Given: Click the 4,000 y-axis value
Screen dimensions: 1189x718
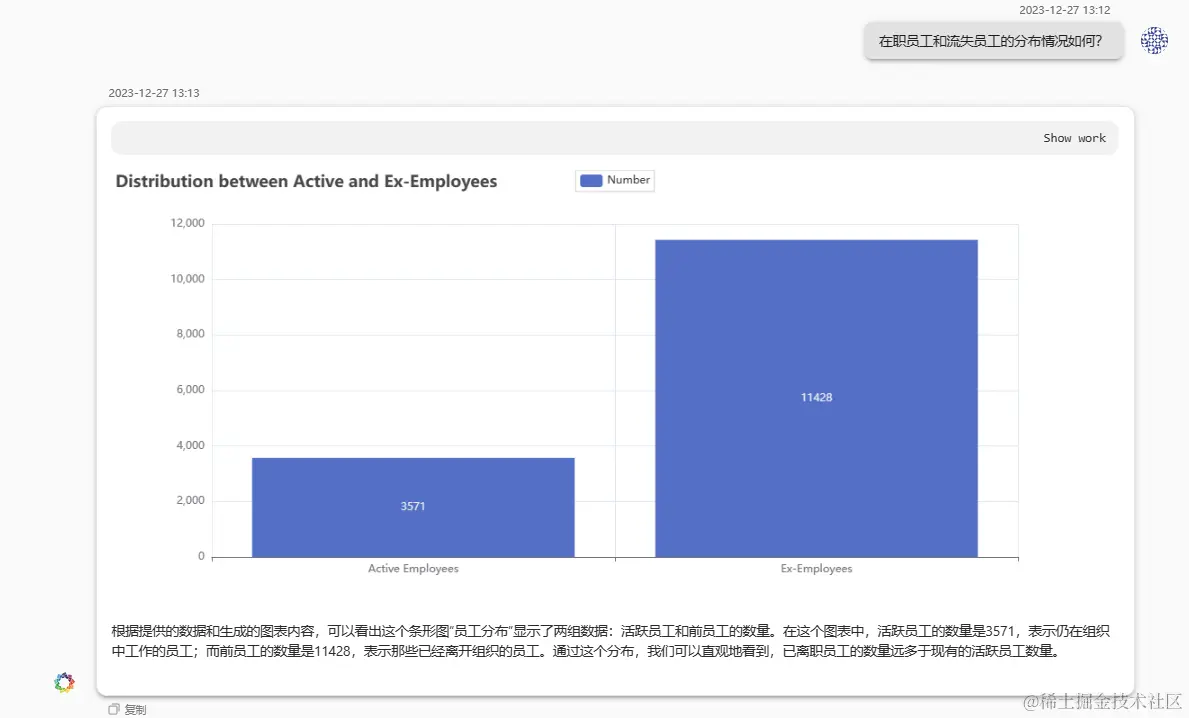Looking at the screenshot, I should (x=190, y=445).
